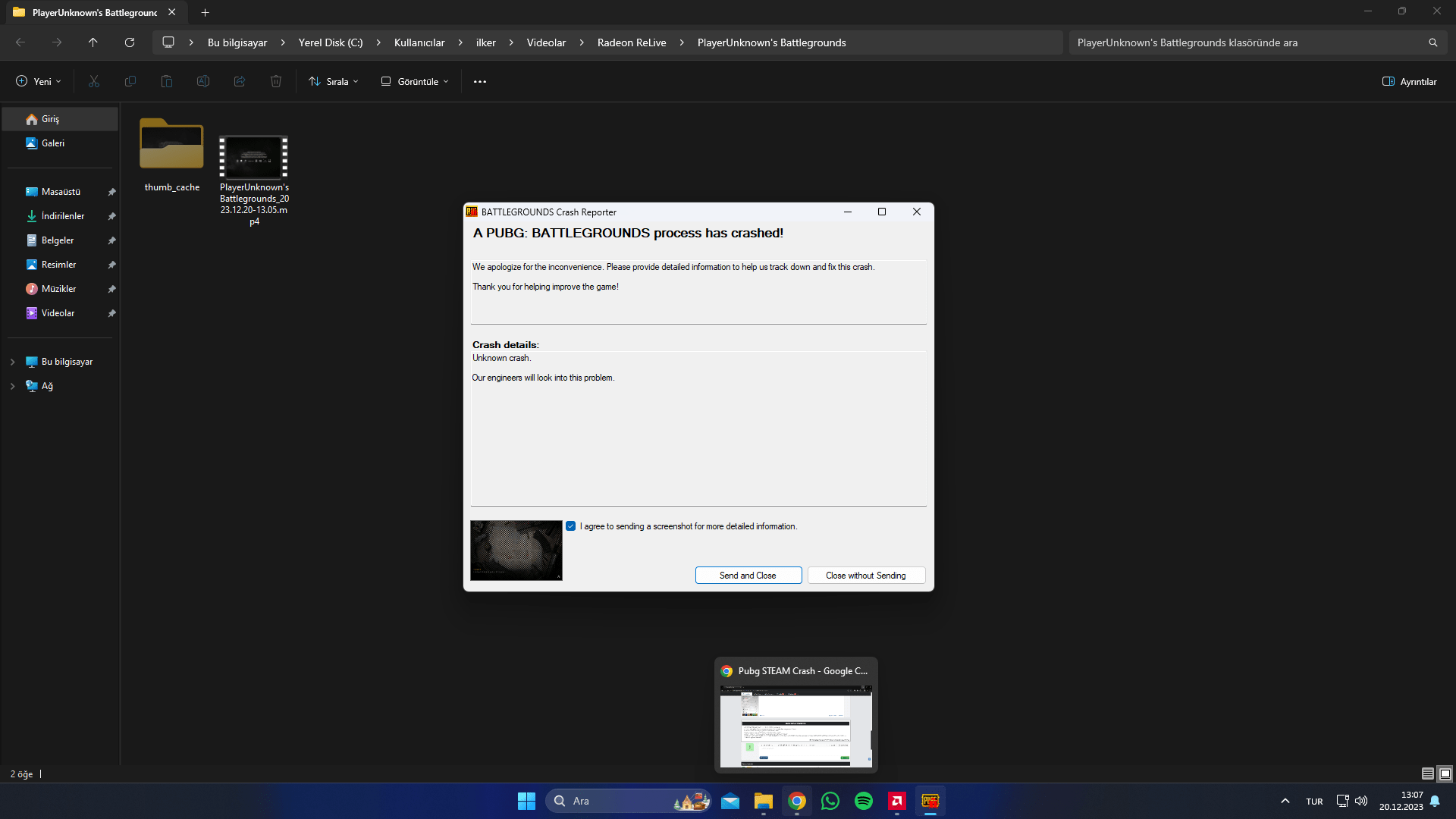
Task: Click Close without Sending button
Action: (x=866, y=576)
